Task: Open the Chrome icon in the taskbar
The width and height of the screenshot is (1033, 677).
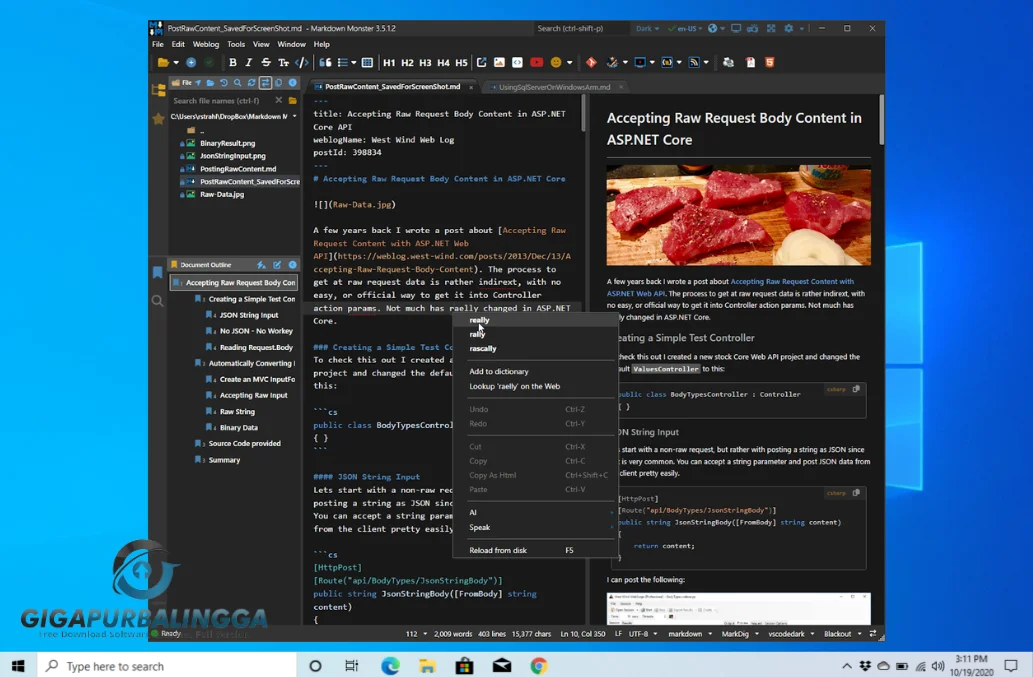Action: [x=538, y=666]
